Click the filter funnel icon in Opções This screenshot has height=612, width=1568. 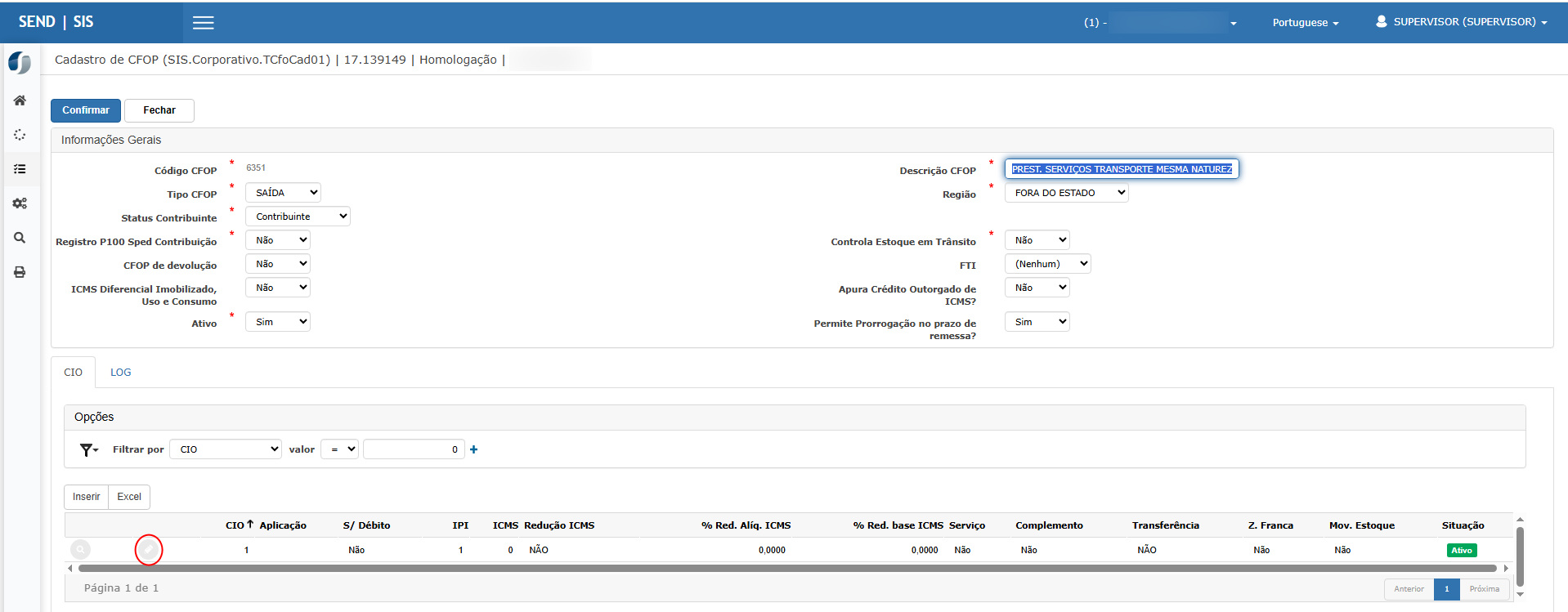(88, 449)
